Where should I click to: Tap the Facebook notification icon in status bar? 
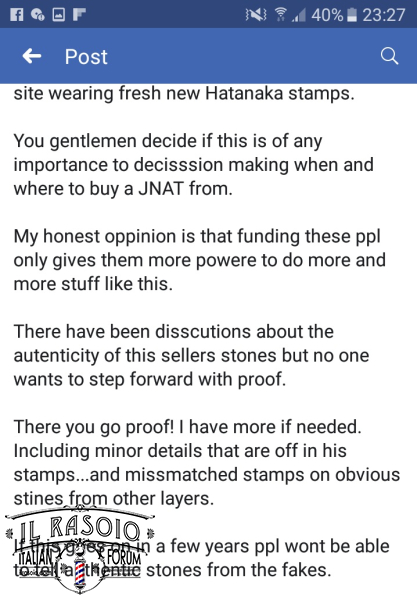click(x=16, y=15)
